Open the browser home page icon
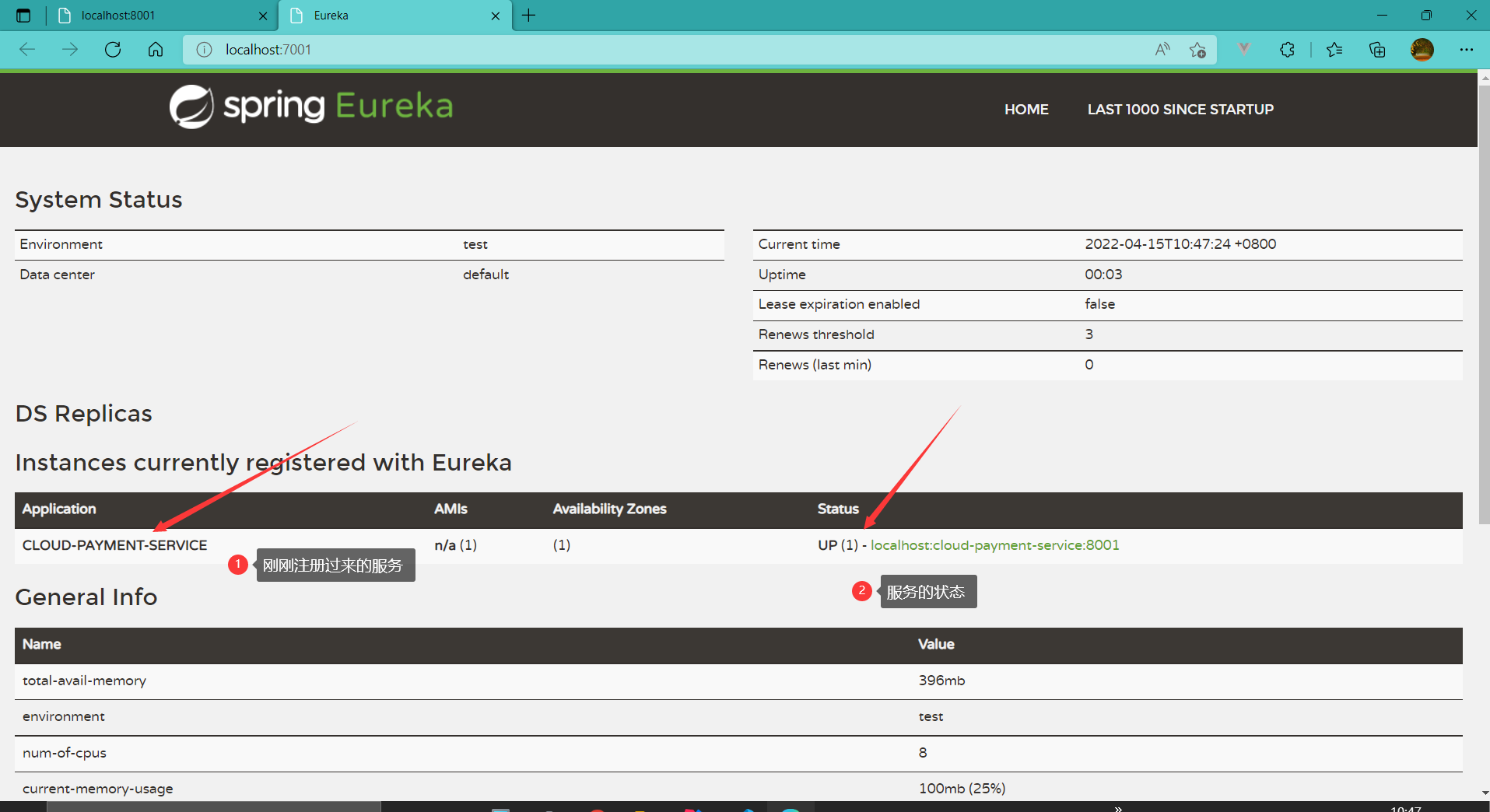 tap(156, 50)
